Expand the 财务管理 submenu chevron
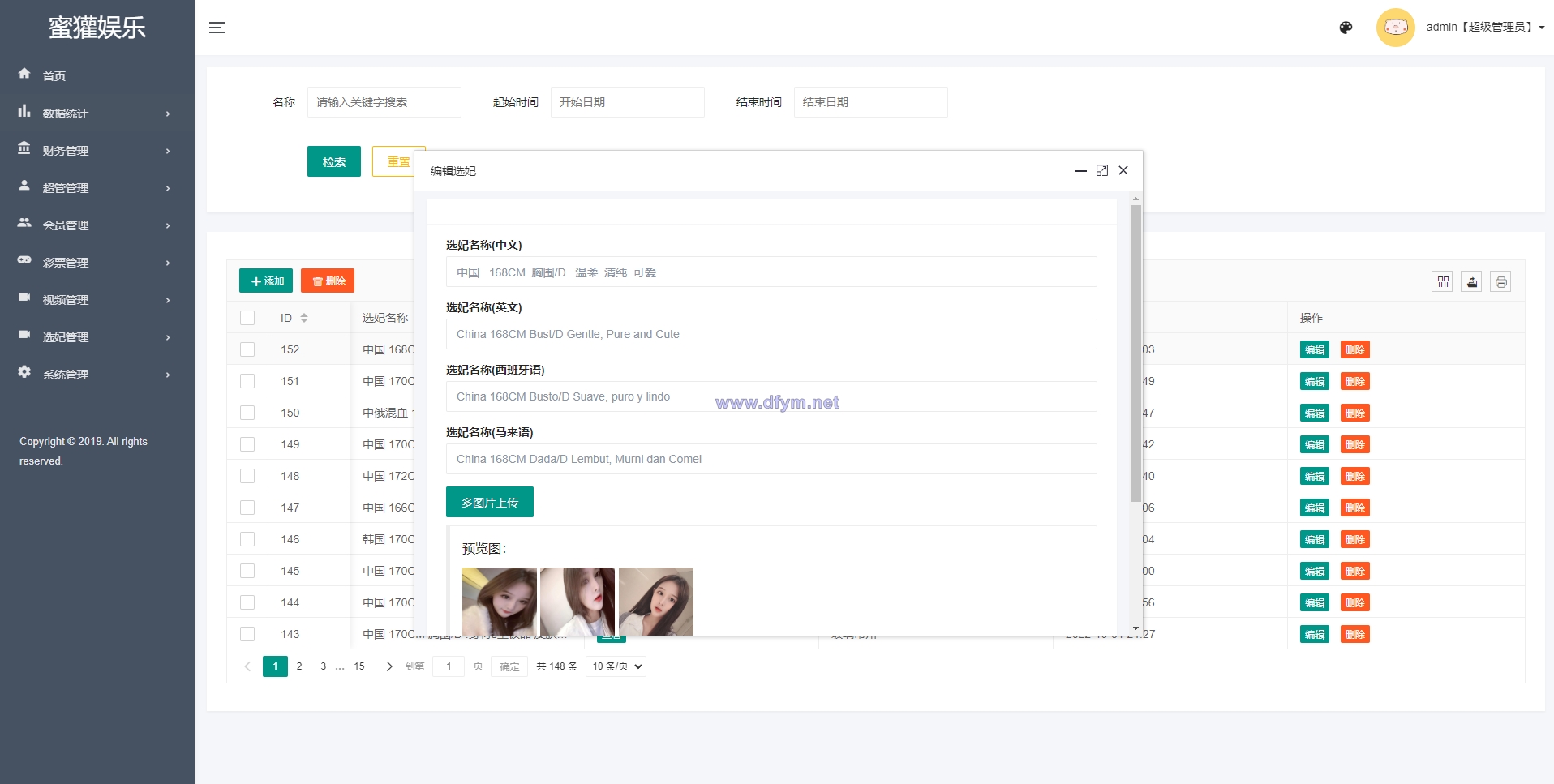Image resolution: width=1554 pixels, height=784 pixels. (168, 151)
